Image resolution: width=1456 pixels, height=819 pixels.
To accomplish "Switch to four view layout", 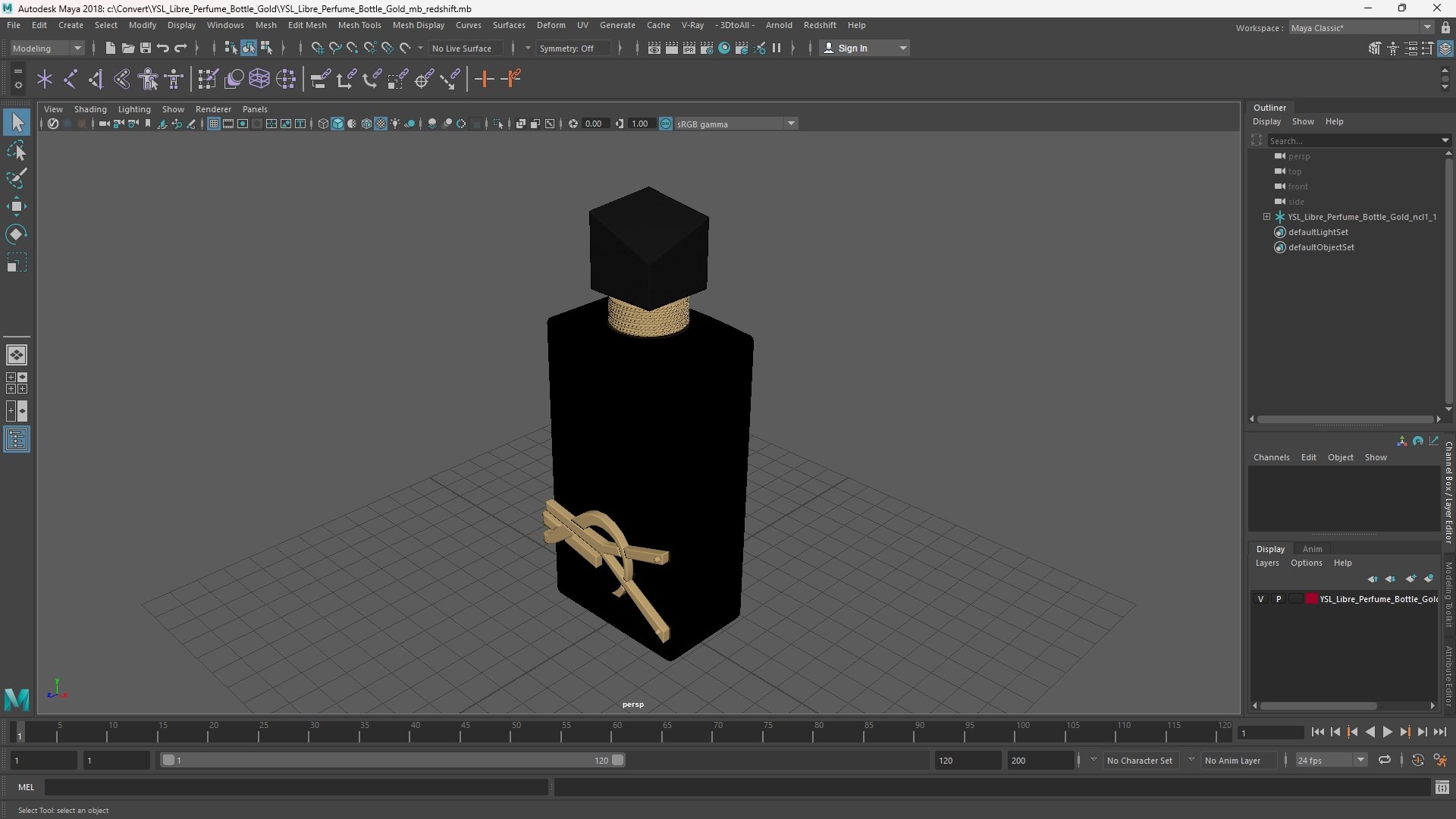I will coord(17,383).
